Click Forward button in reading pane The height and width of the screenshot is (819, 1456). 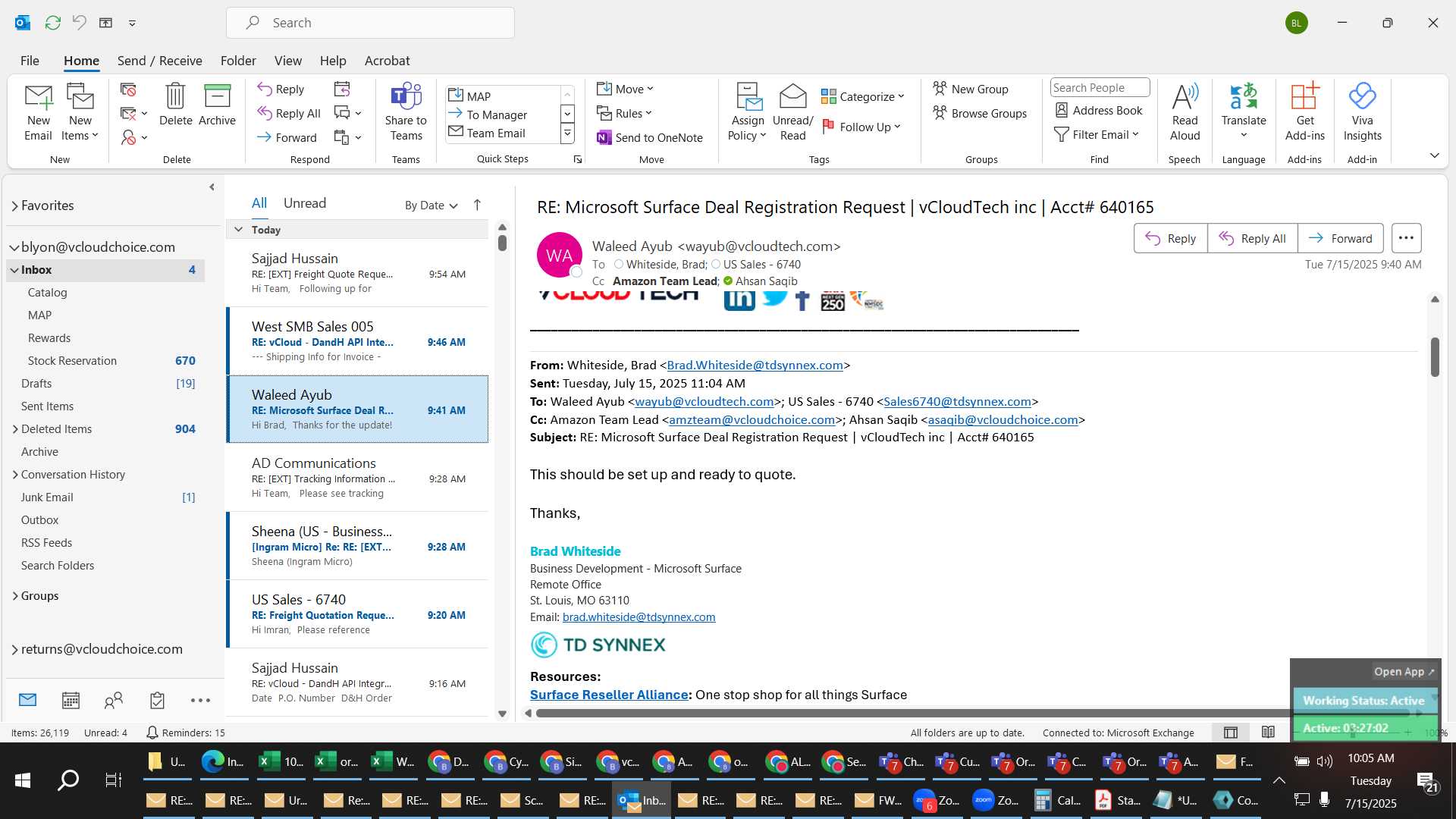(1340, 238)
